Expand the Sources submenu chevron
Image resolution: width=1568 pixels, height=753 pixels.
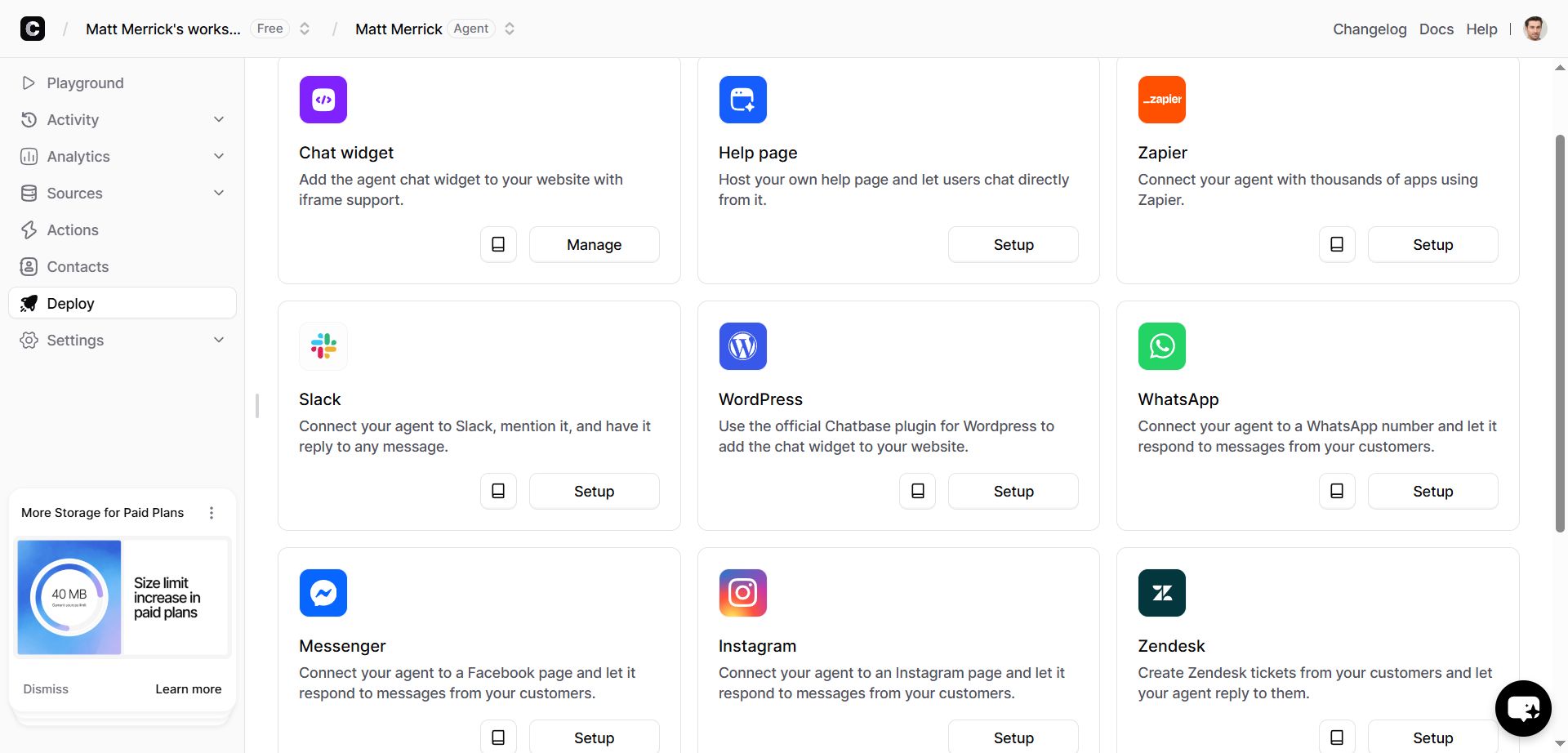pyautogui.click(x=219, y=194)
